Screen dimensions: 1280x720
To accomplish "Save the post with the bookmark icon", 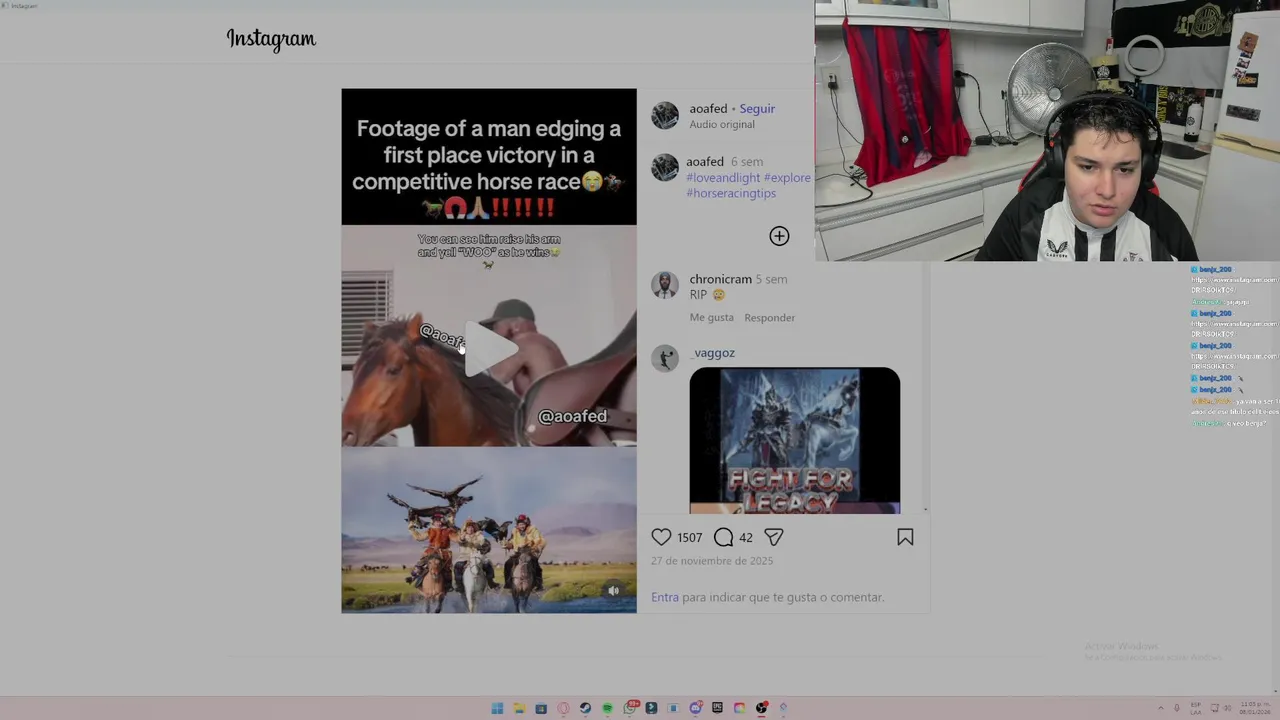I will pyautogui.click(x=905, y=537).
